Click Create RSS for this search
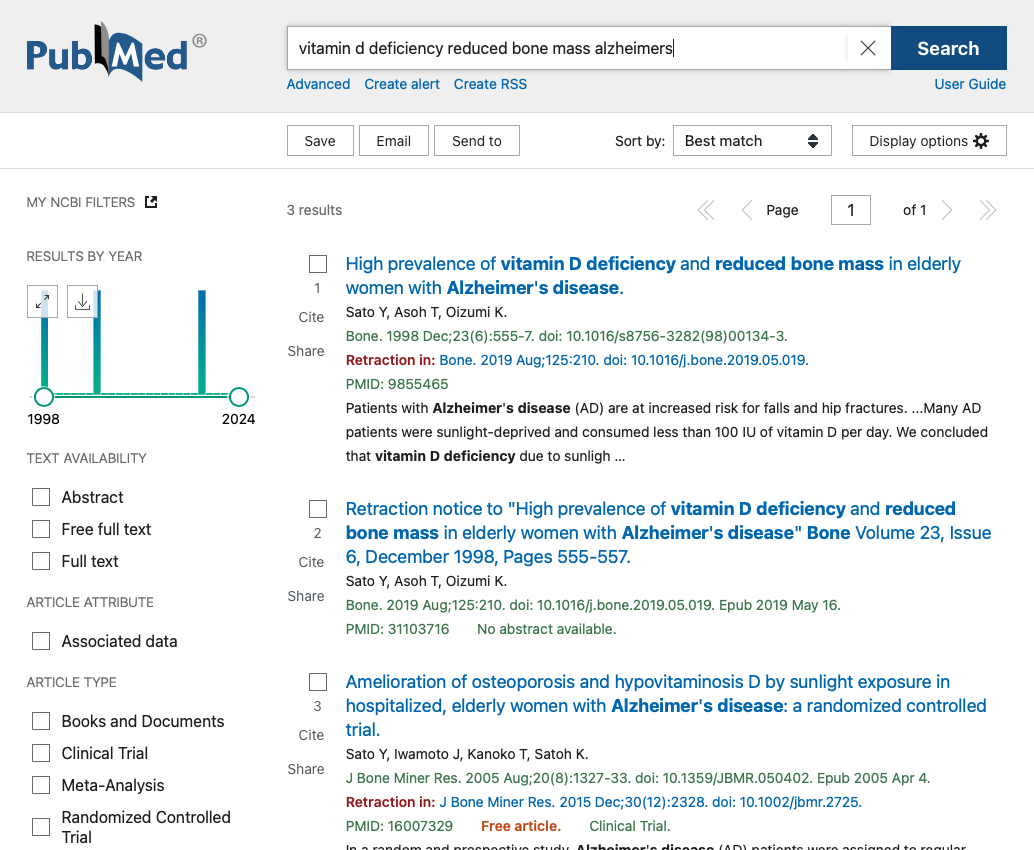Image resolution: width=1034 pixels, height=850 pixels. 490,84
